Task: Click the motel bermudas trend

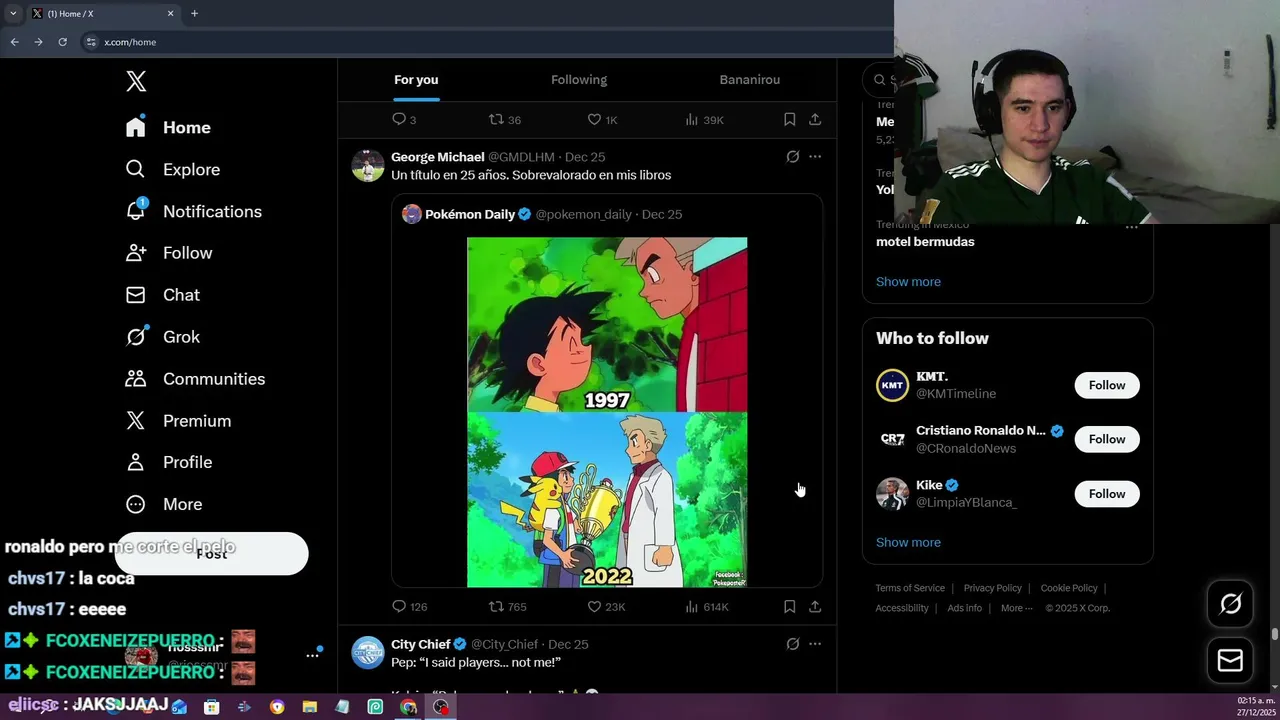Action: (925, 241)
